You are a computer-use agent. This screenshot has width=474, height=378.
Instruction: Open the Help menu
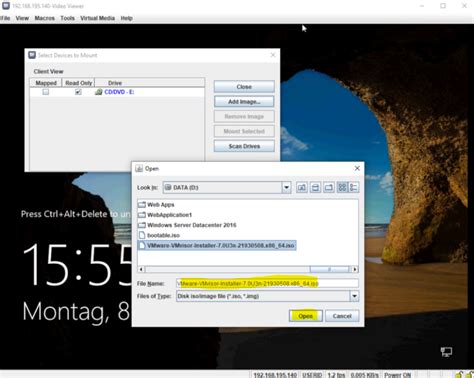(126, 18)
